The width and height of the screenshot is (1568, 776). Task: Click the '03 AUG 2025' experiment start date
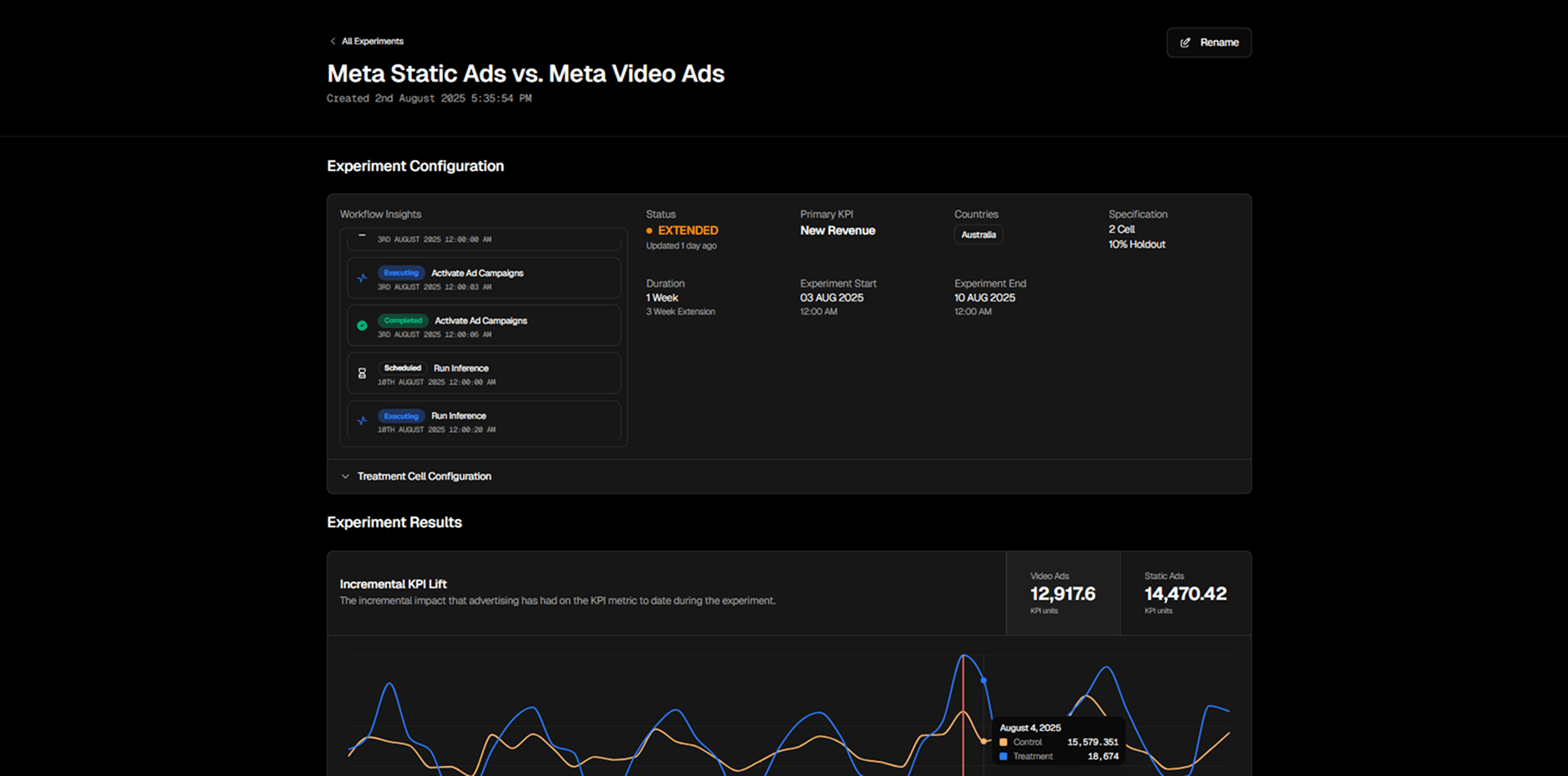coord(832,298)
